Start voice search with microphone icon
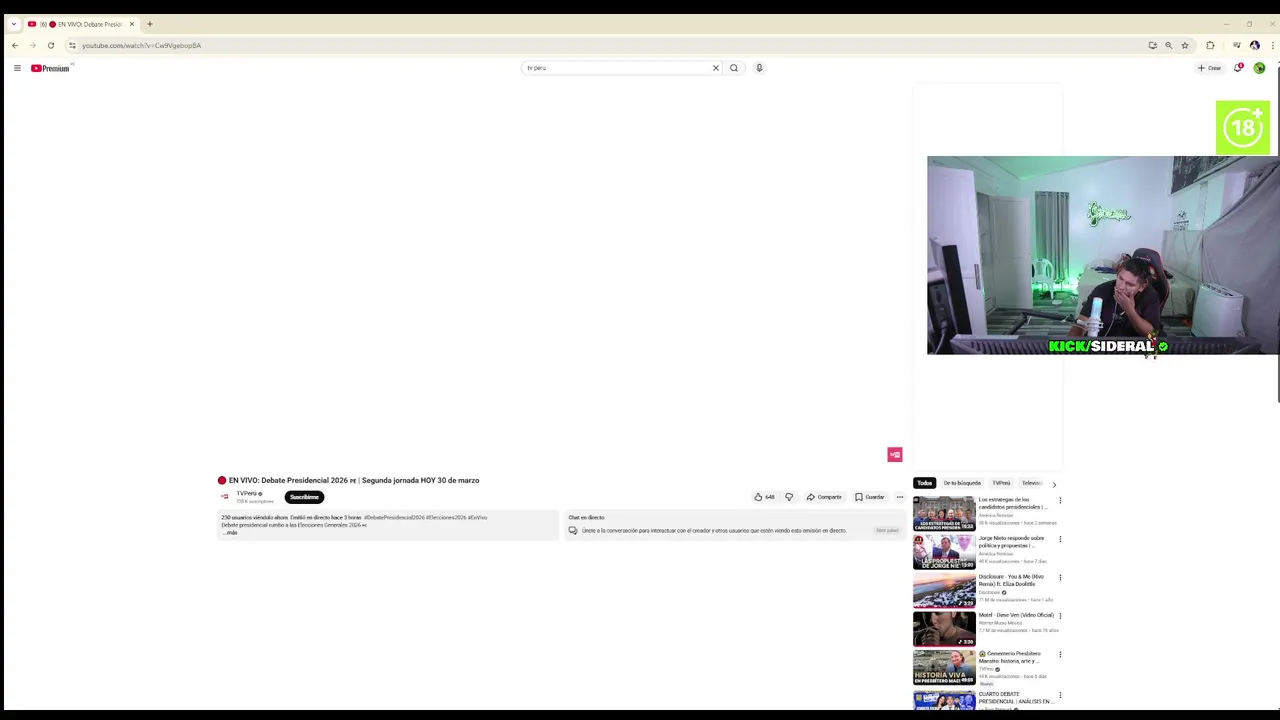1280x720 pixels. pos(759,68)
